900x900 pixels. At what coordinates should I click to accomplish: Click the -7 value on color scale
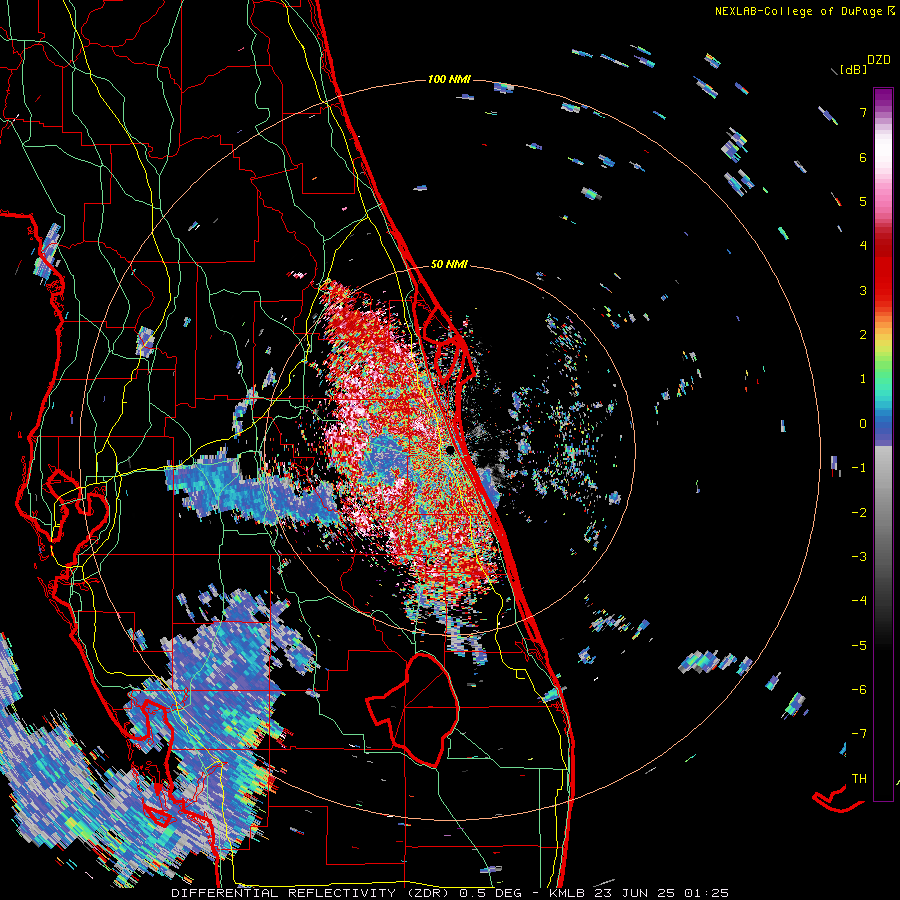pyautogui.click(x=859, y=734)
